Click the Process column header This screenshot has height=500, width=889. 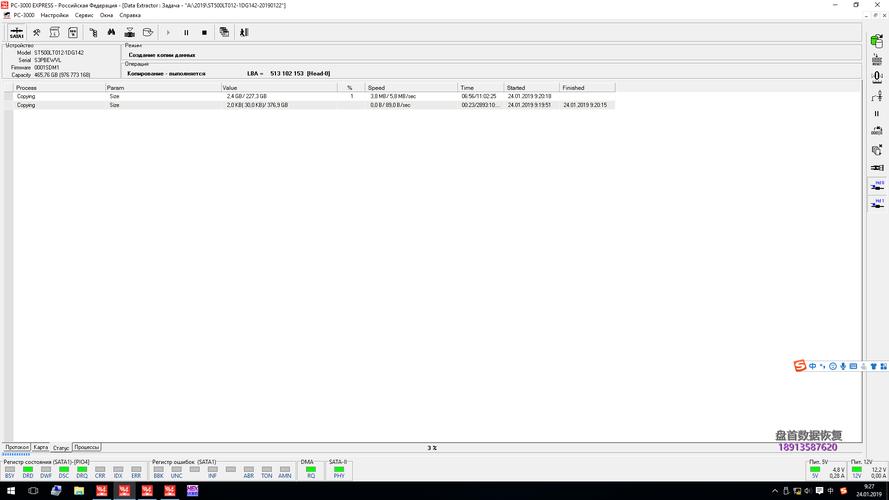click(26, 88)
